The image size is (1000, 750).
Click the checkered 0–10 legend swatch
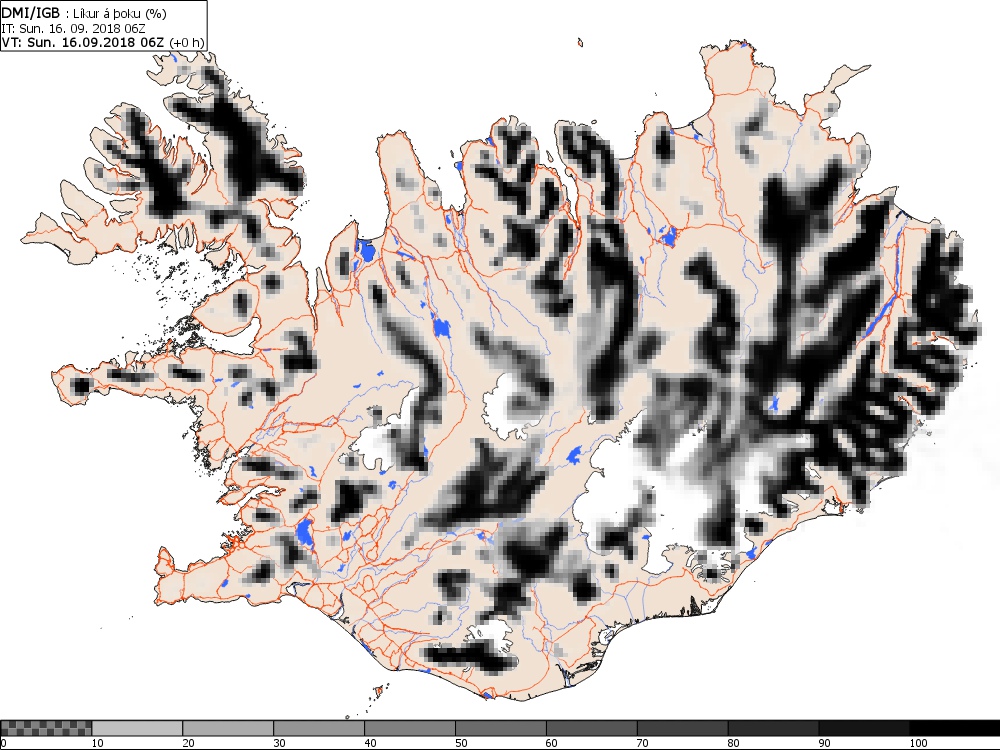point(46,728)
